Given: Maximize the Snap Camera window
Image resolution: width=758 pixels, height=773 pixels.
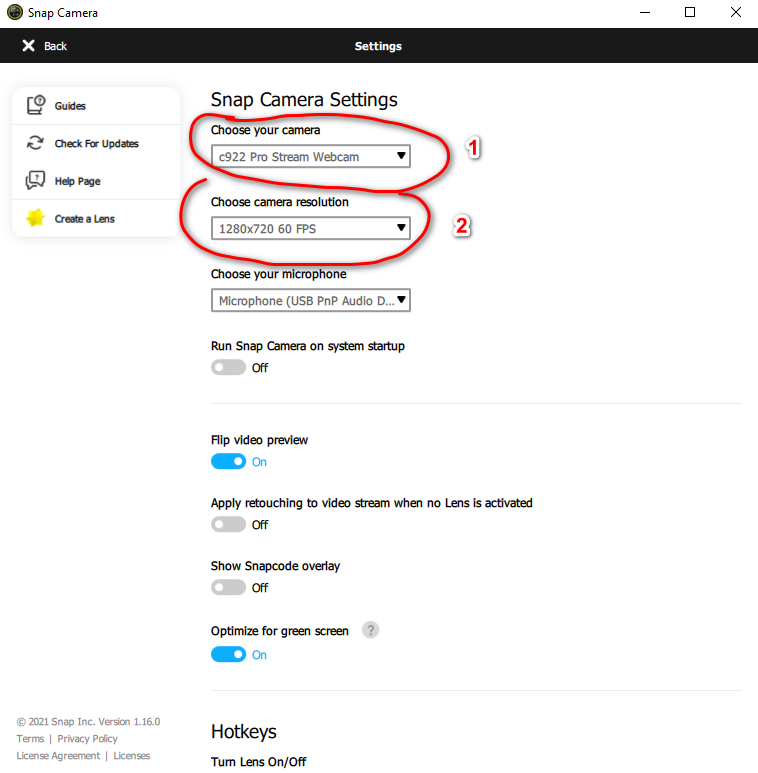Looking at the screenshot, I should pyautogui.click(x=690, y=12).
